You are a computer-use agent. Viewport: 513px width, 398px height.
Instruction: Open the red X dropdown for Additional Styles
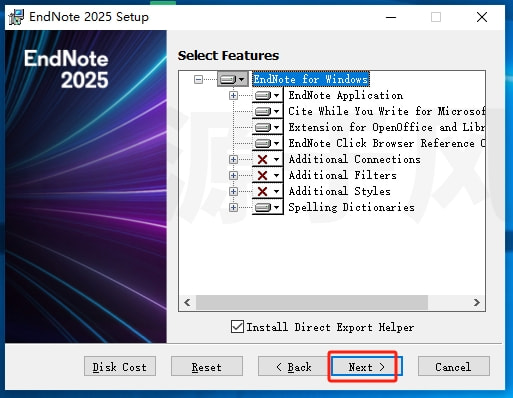[x=267, y=191]
